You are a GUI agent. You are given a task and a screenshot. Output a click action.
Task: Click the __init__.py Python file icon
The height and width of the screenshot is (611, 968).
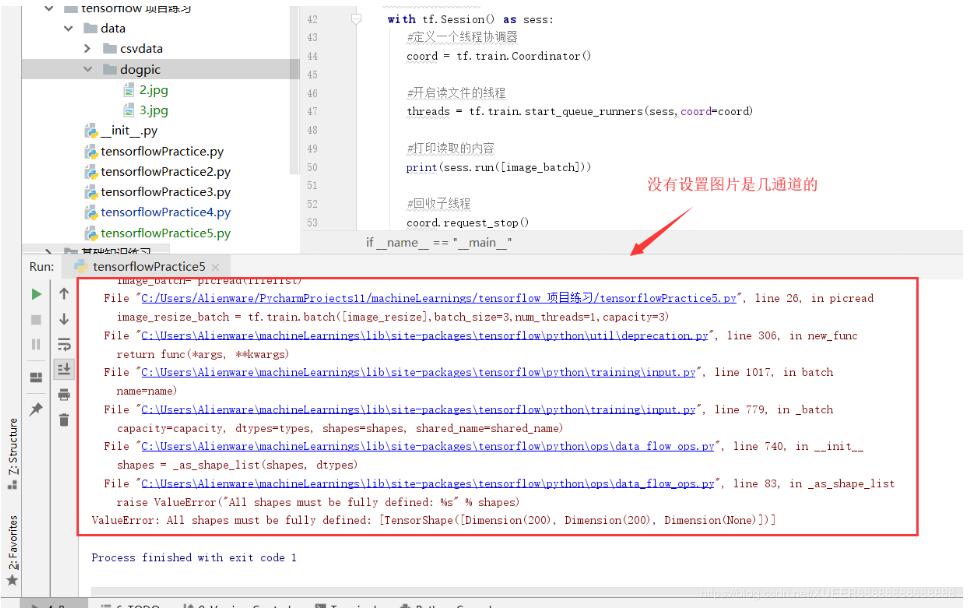tap(91, 131)
